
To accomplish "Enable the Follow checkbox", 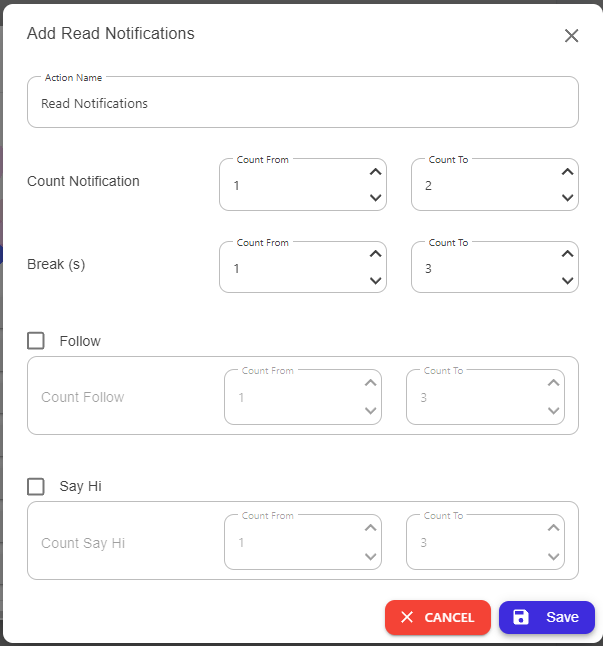I will click(x=36, y=341).
